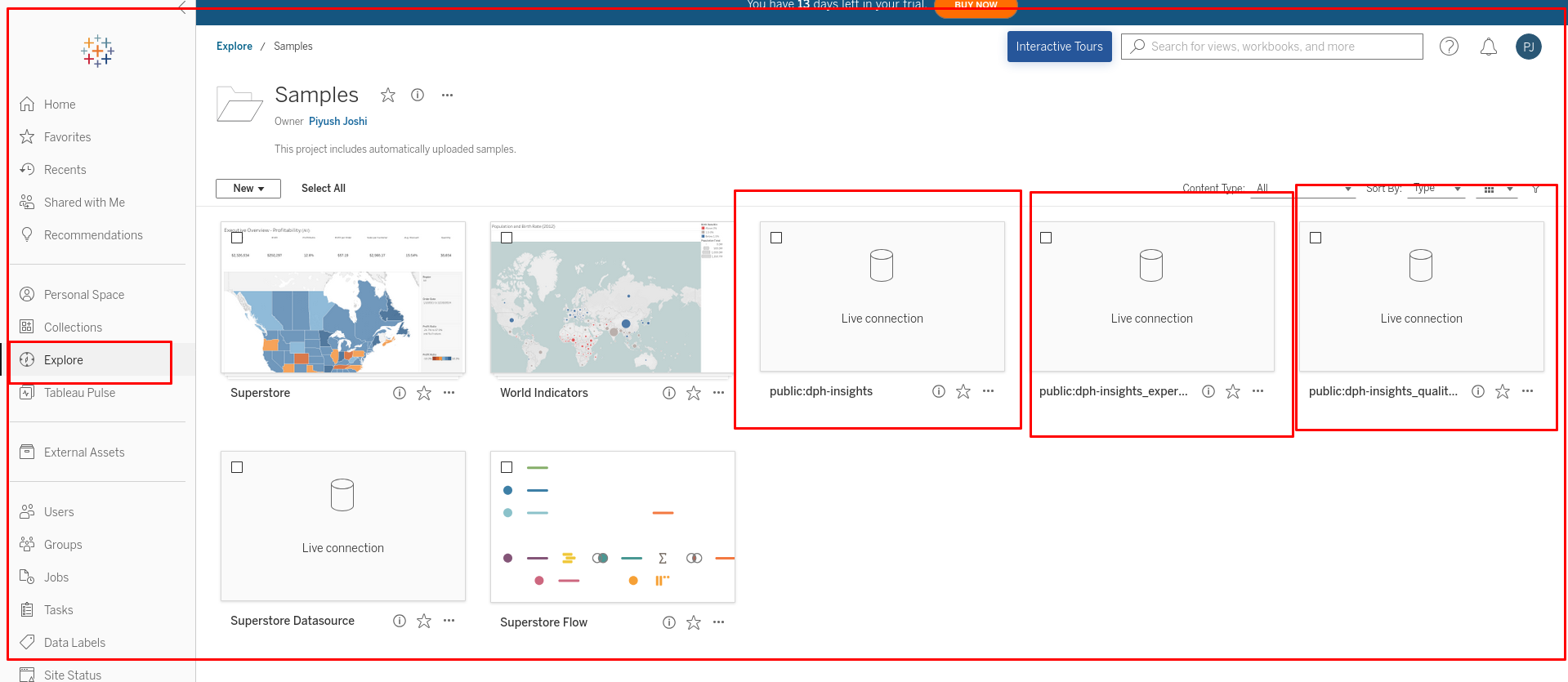Check the public:dph-insights_qualit... card checkbox
The image size is (1568, 682).
click(x=1316, y=238)
